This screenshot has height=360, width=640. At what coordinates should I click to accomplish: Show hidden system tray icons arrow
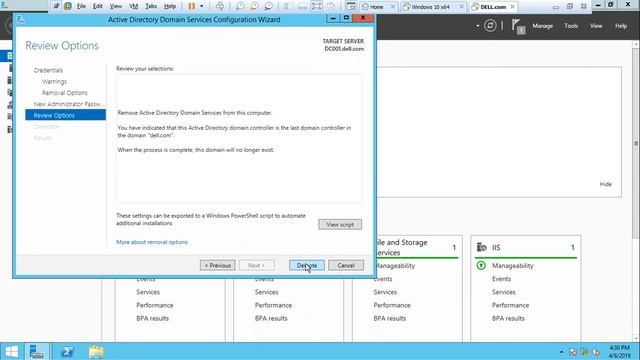pos(562,352)
